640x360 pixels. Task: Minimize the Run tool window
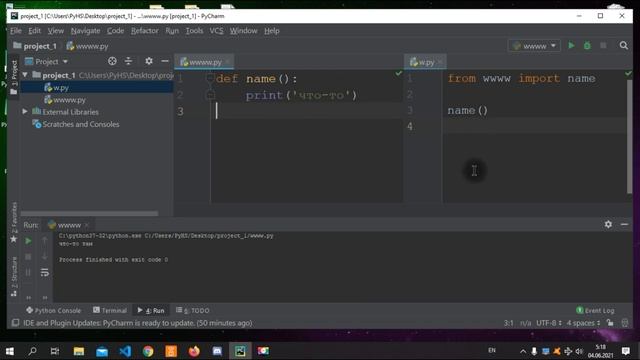[624, 224]
